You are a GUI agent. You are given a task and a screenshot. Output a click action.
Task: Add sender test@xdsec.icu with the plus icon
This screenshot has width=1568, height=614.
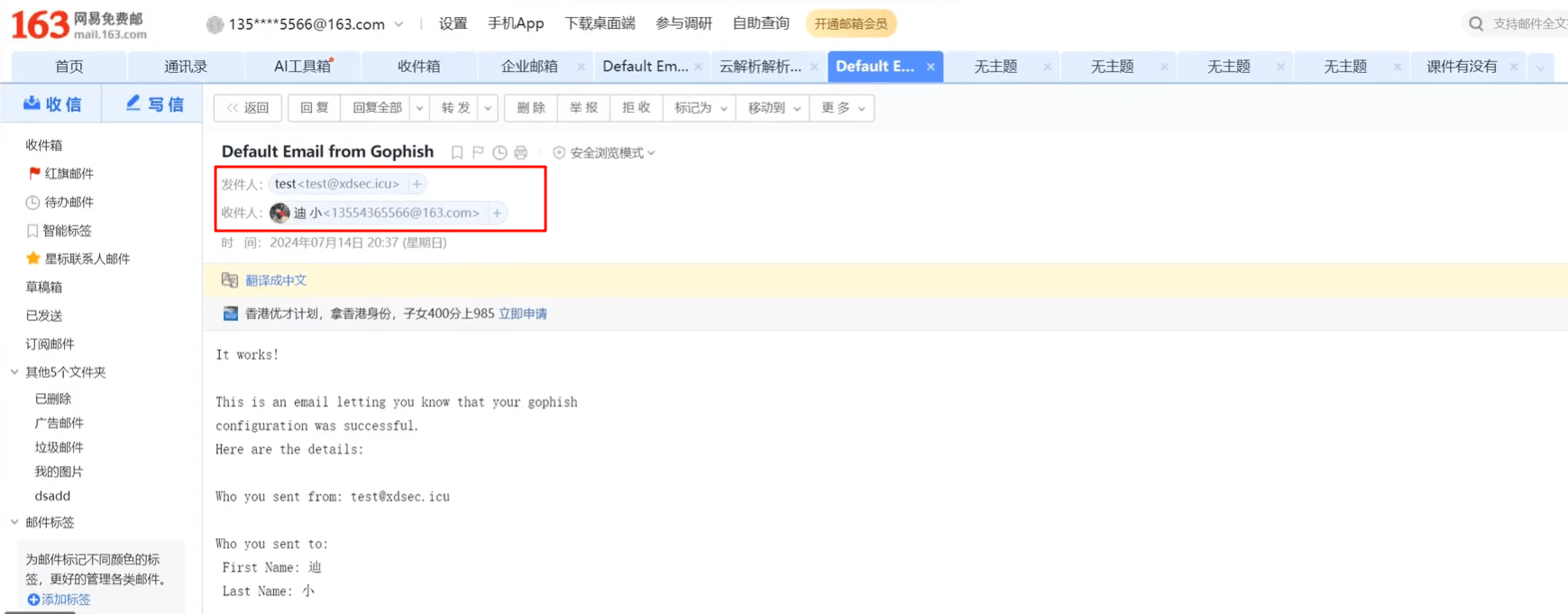tap(417, 184)
